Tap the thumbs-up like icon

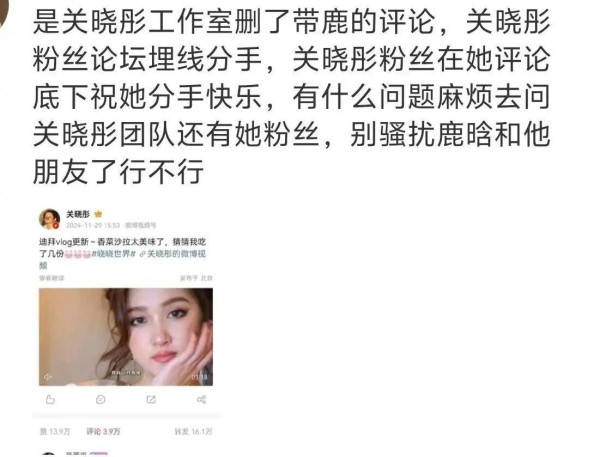[x=50, y=400]
